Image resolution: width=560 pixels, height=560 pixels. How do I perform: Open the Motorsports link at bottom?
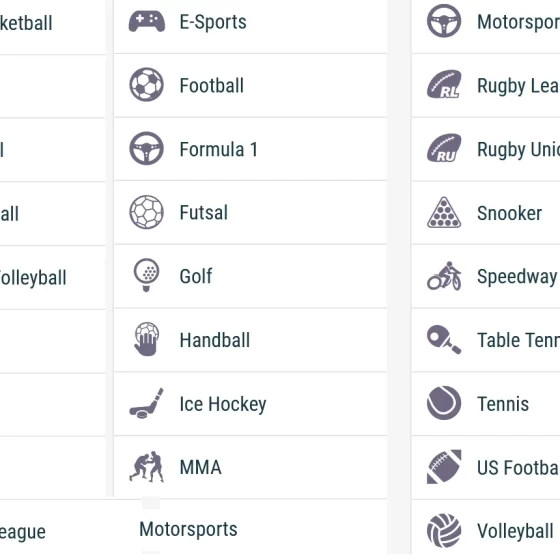click(x=188, y=529)
